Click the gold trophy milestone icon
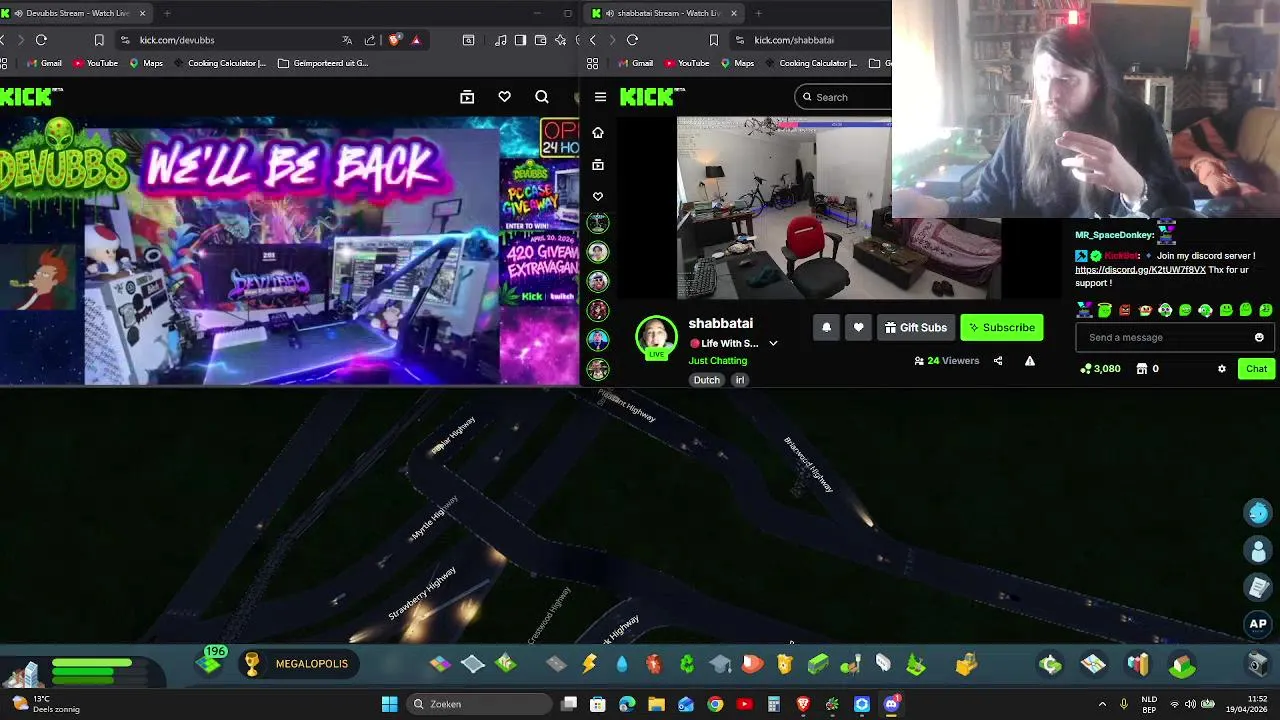The width and height of the screenshot is (1280, 720). point(252,664)
